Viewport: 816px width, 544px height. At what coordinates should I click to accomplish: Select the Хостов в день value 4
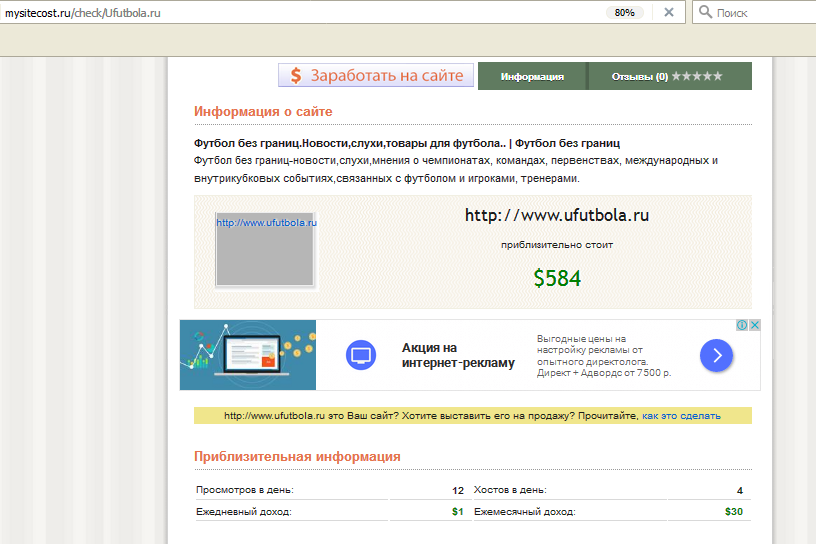click(740, 490)
